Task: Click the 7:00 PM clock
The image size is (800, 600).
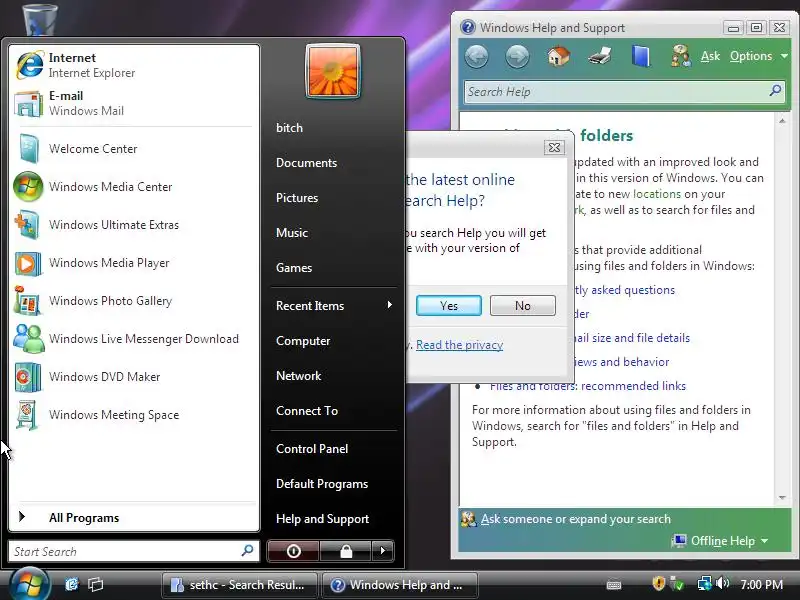Action: tap(761, 585)
